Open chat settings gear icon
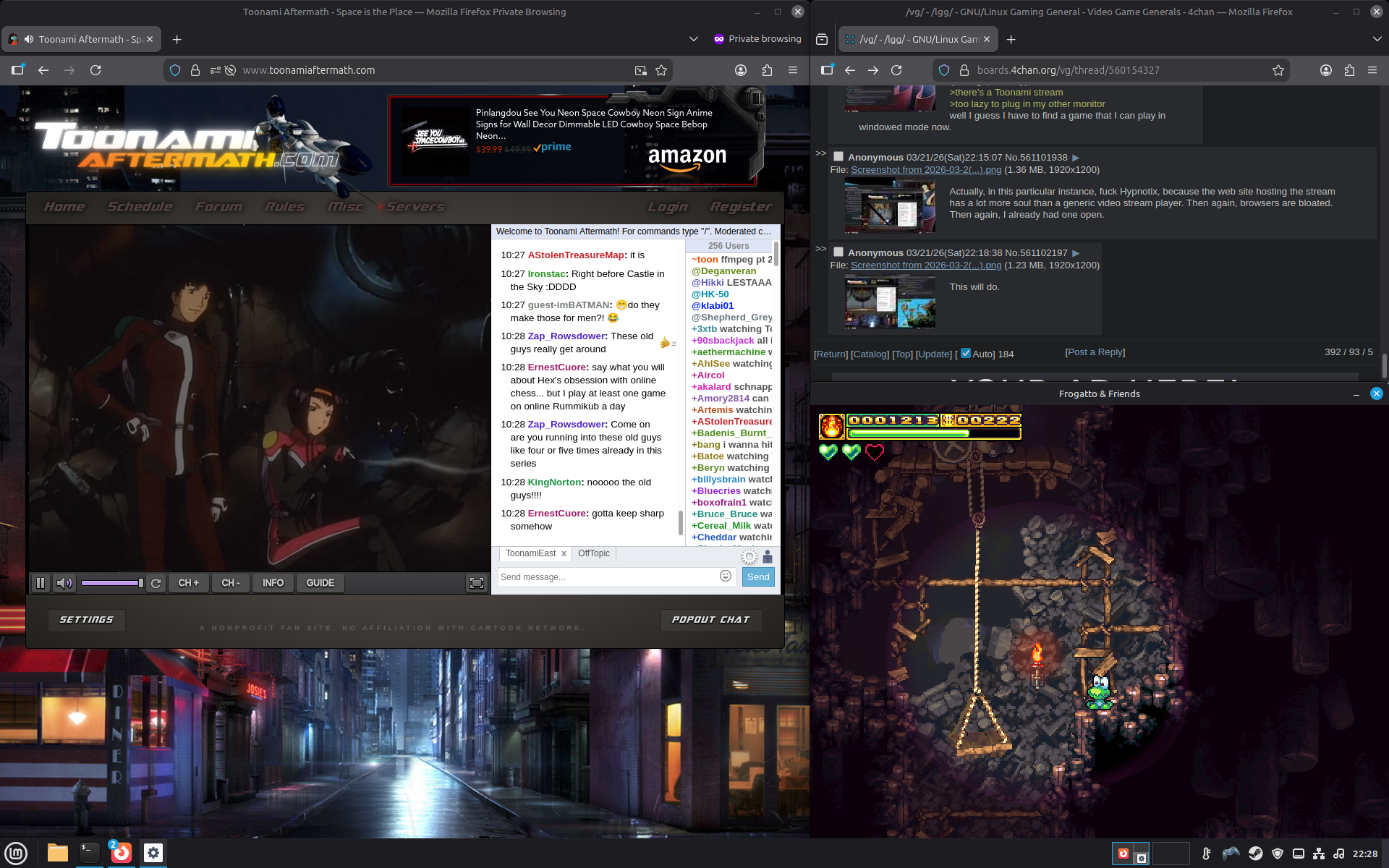 point(749,556)
